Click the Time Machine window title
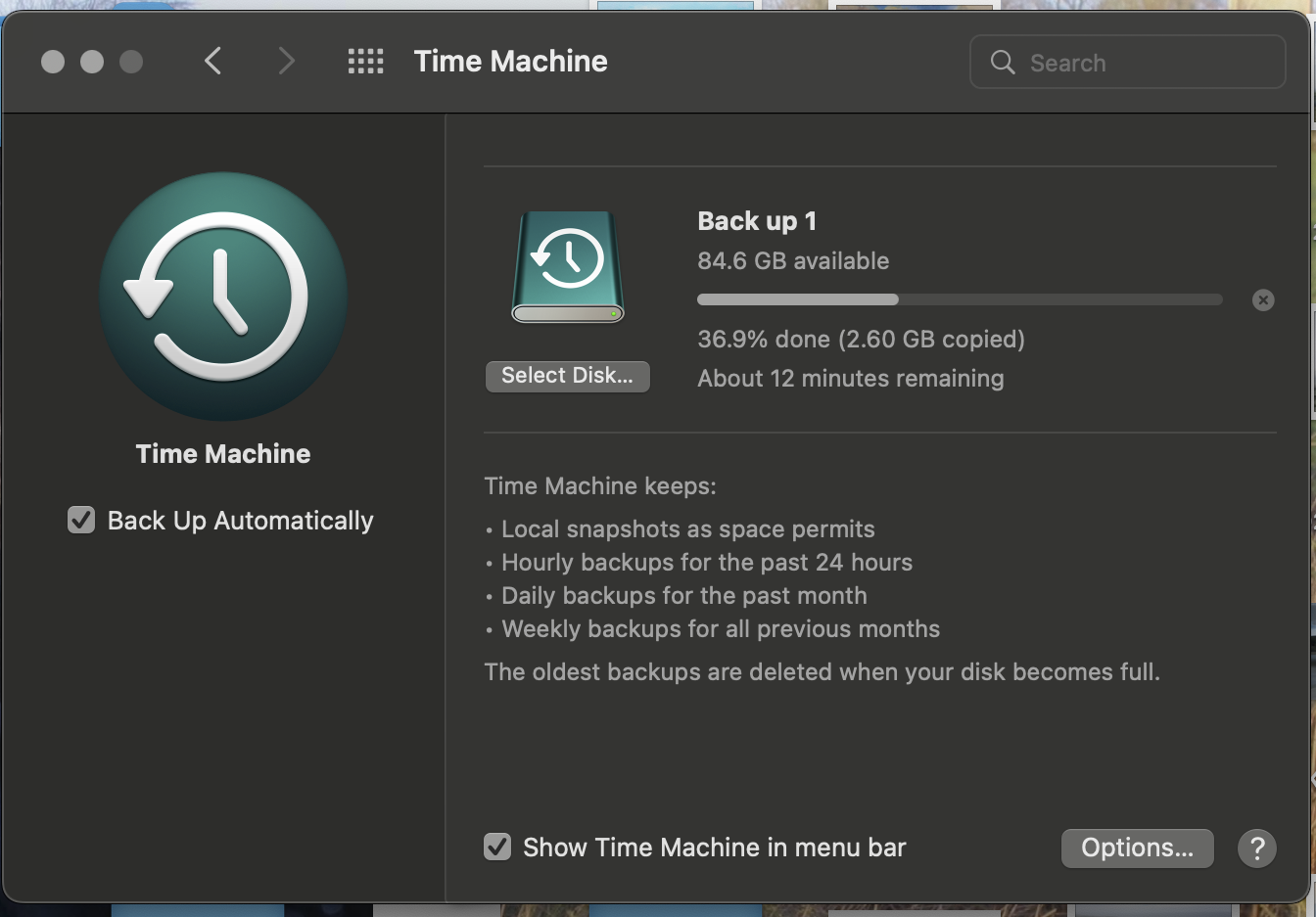1316x917 pixels. pyautogui.click(x=511, y=62)
